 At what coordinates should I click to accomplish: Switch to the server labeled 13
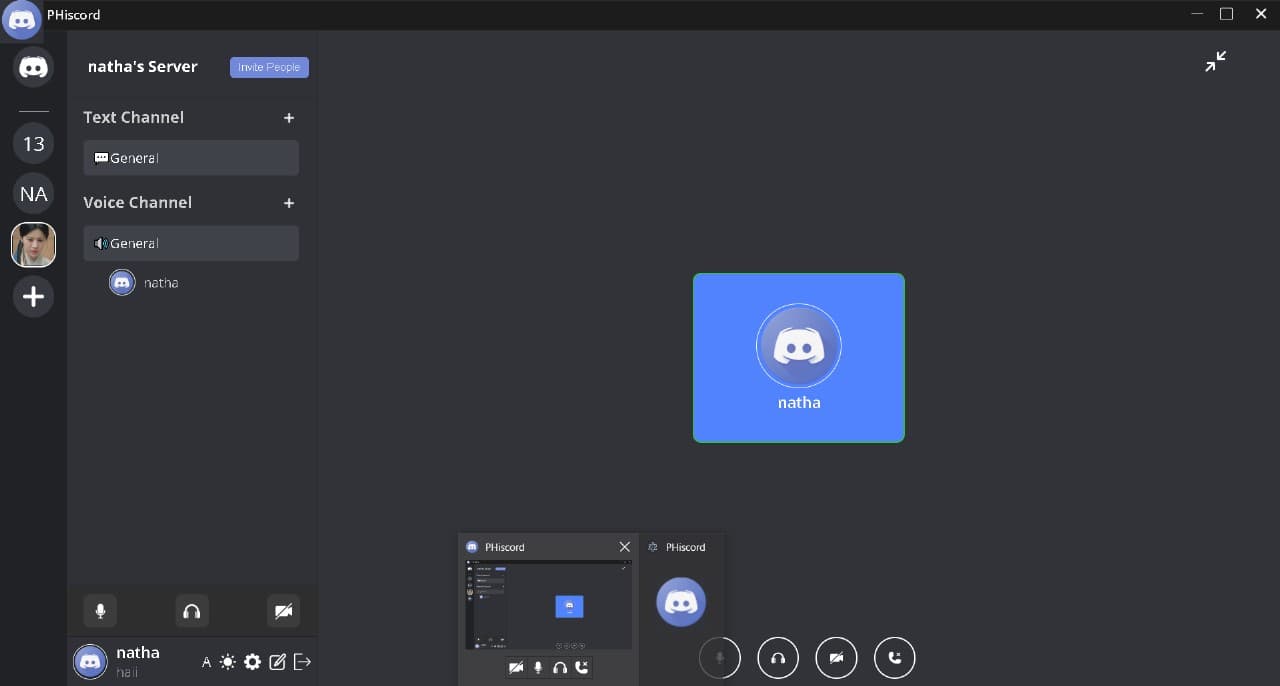point(34,144)
